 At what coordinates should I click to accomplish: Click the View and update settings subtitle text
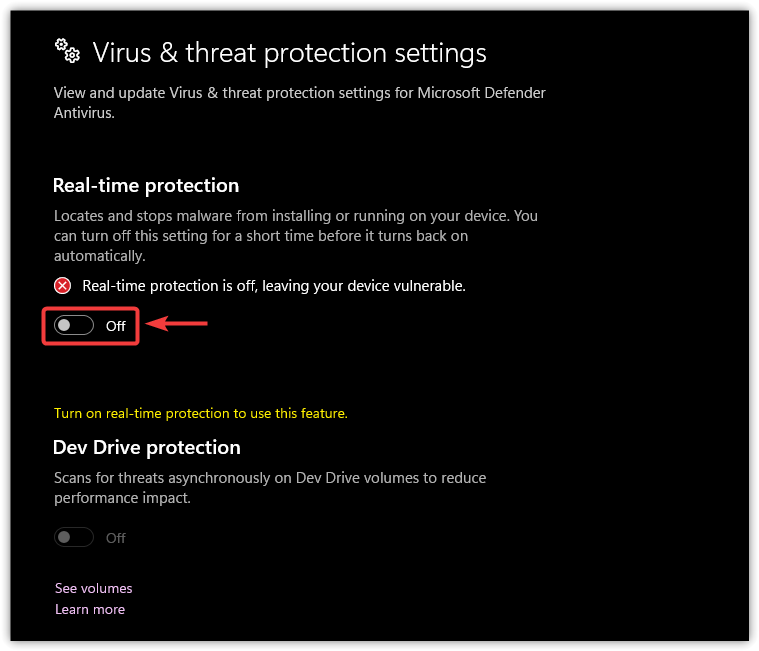pyautogui.click(x=299, y=94)
